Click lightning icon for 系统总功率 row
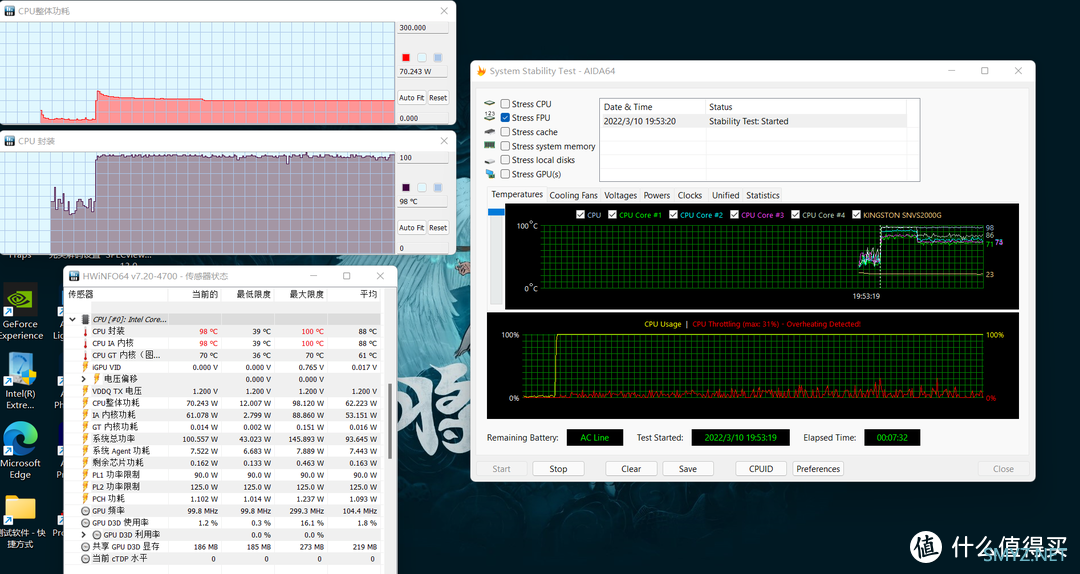 tap(85, 439)
